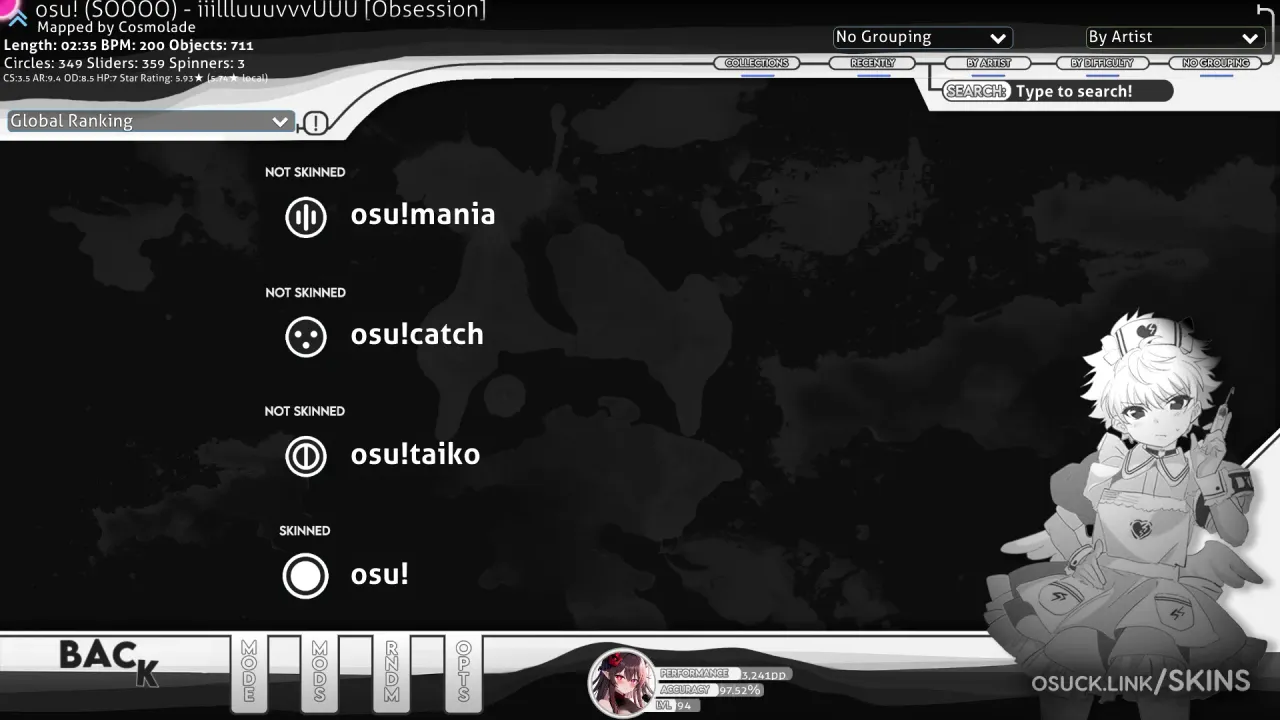Click the Type to search field

point(1058,91)
